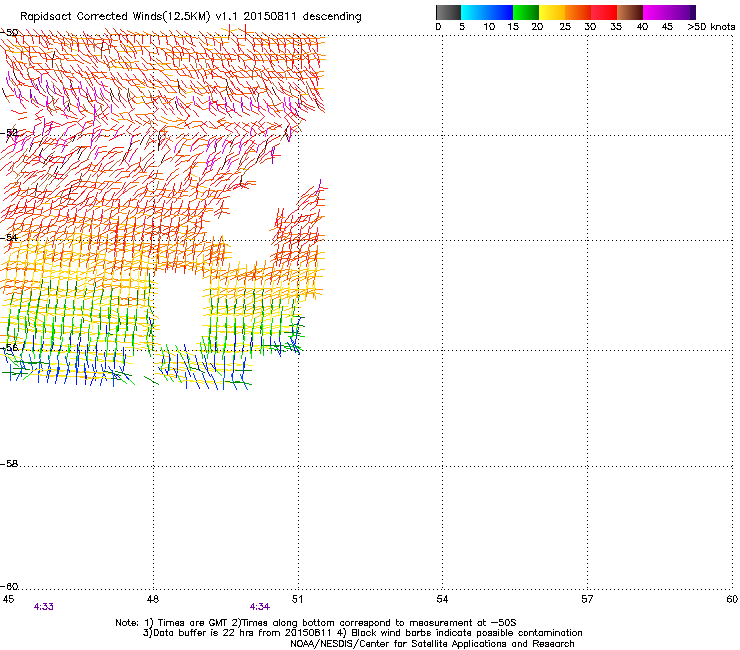This screenshot has width=740, height=650.
Task: Click the '51' longitude axis label
Action: 297,599
